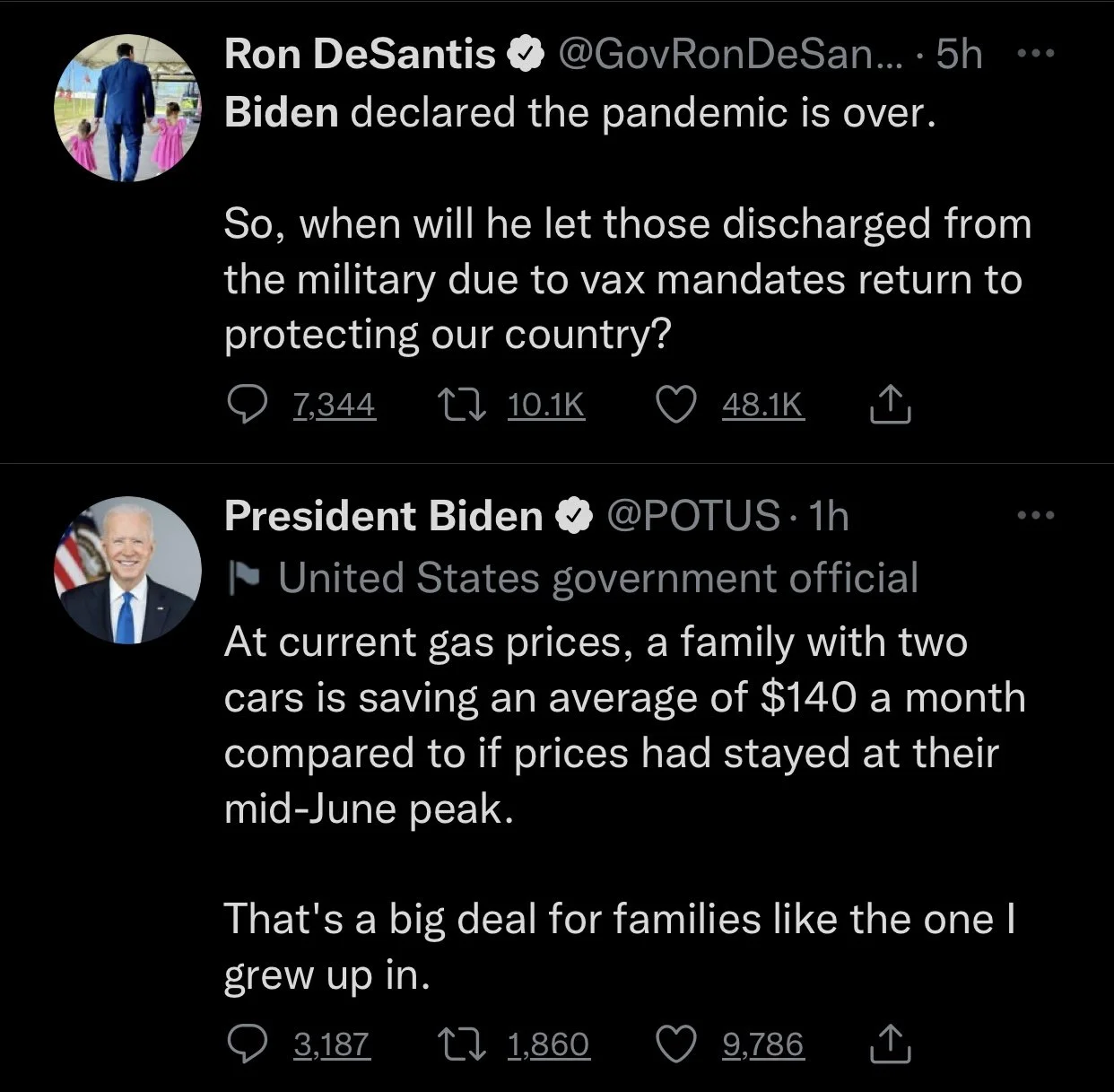View the 1,860 retweets count
1114x1092 pixels.
point(549,1044)
